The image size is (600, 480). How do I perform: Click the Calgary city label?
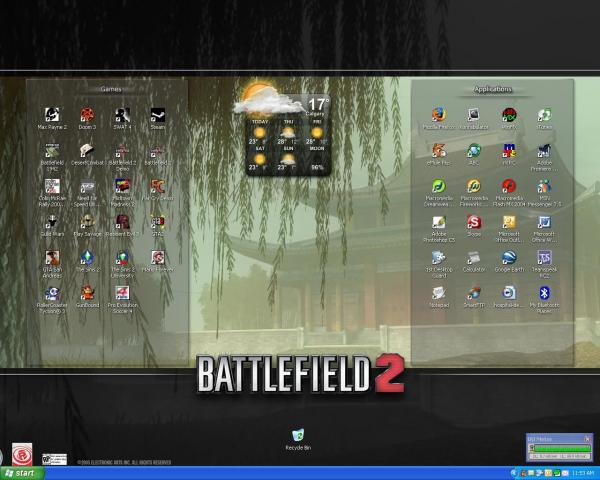315,114
